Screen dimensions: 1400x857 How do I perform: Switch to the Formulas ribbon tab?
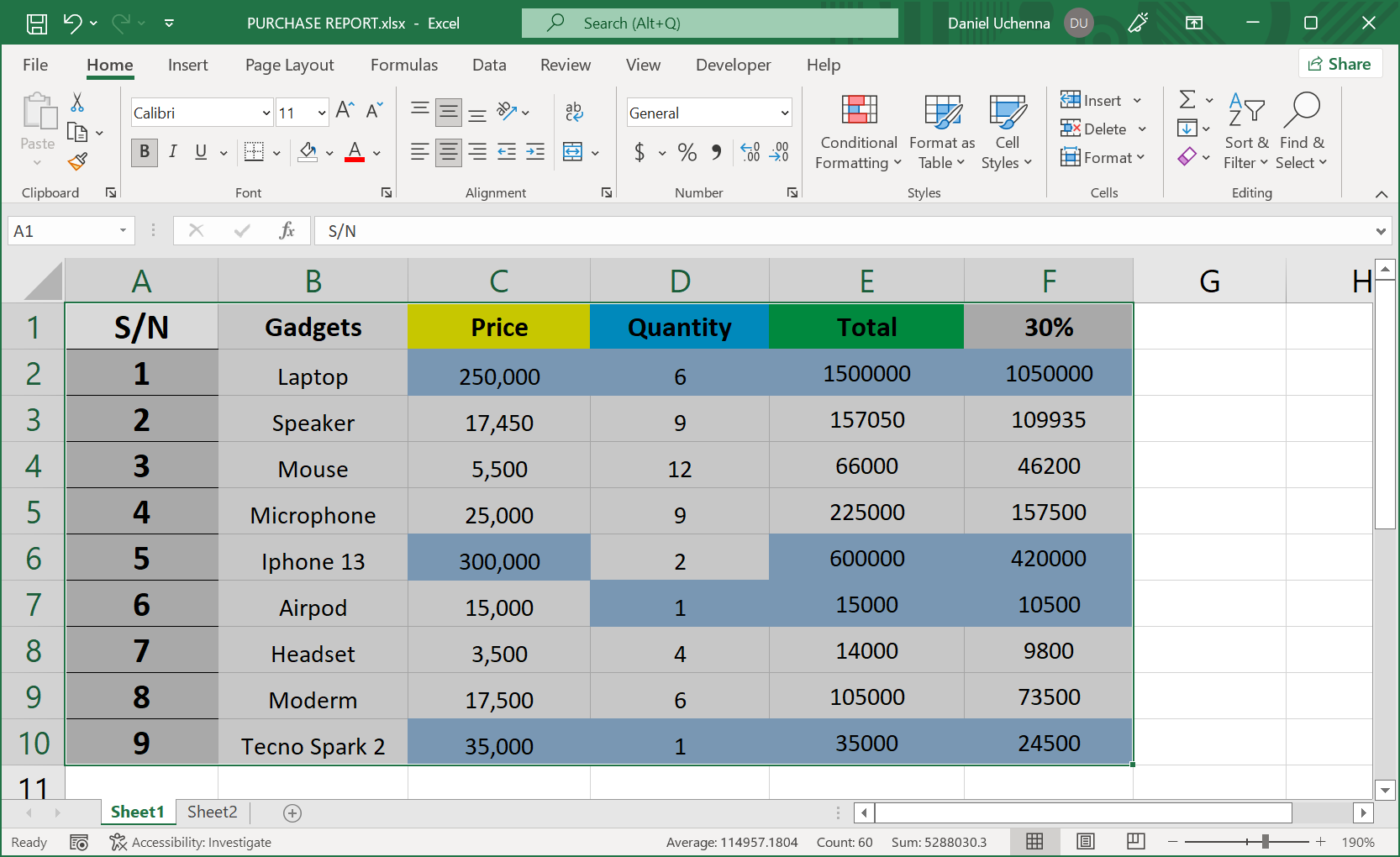(404, 65)
